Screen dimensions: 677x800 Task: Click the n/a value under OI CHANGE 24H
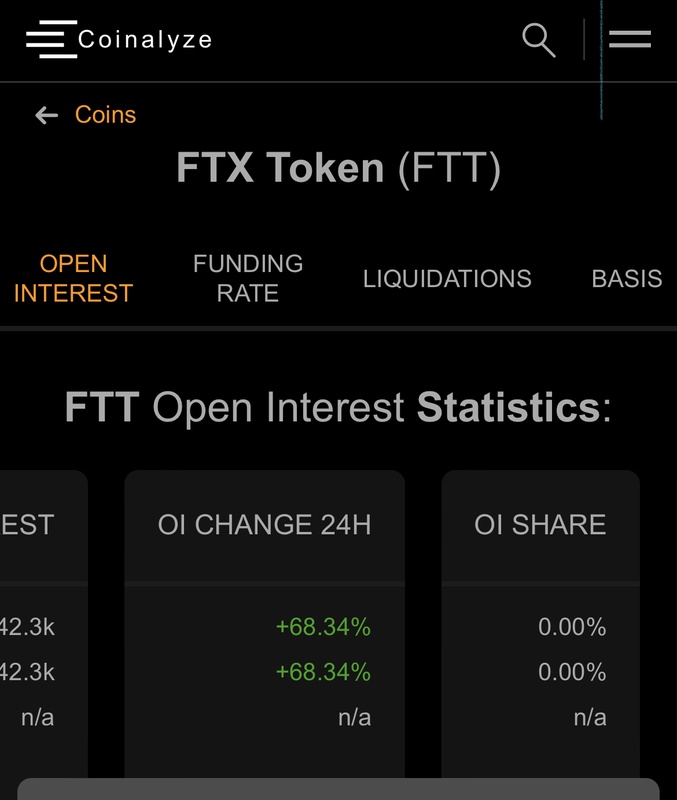tap(355, 717)
